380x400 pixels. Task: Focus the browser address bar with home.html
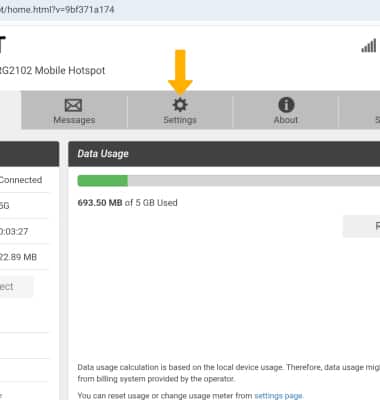click(x=190, y=10)
